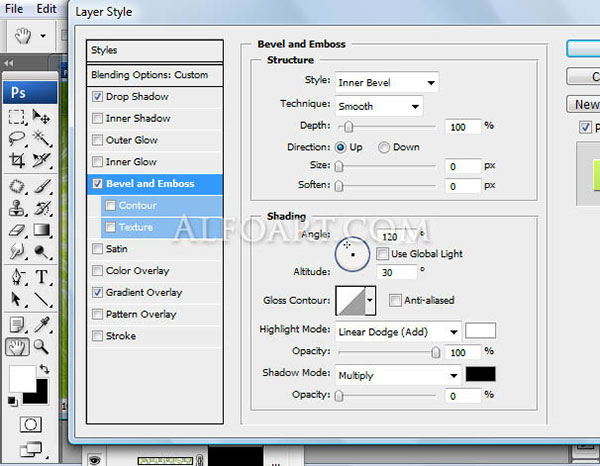Select the Pen tool

pos(16,277)
